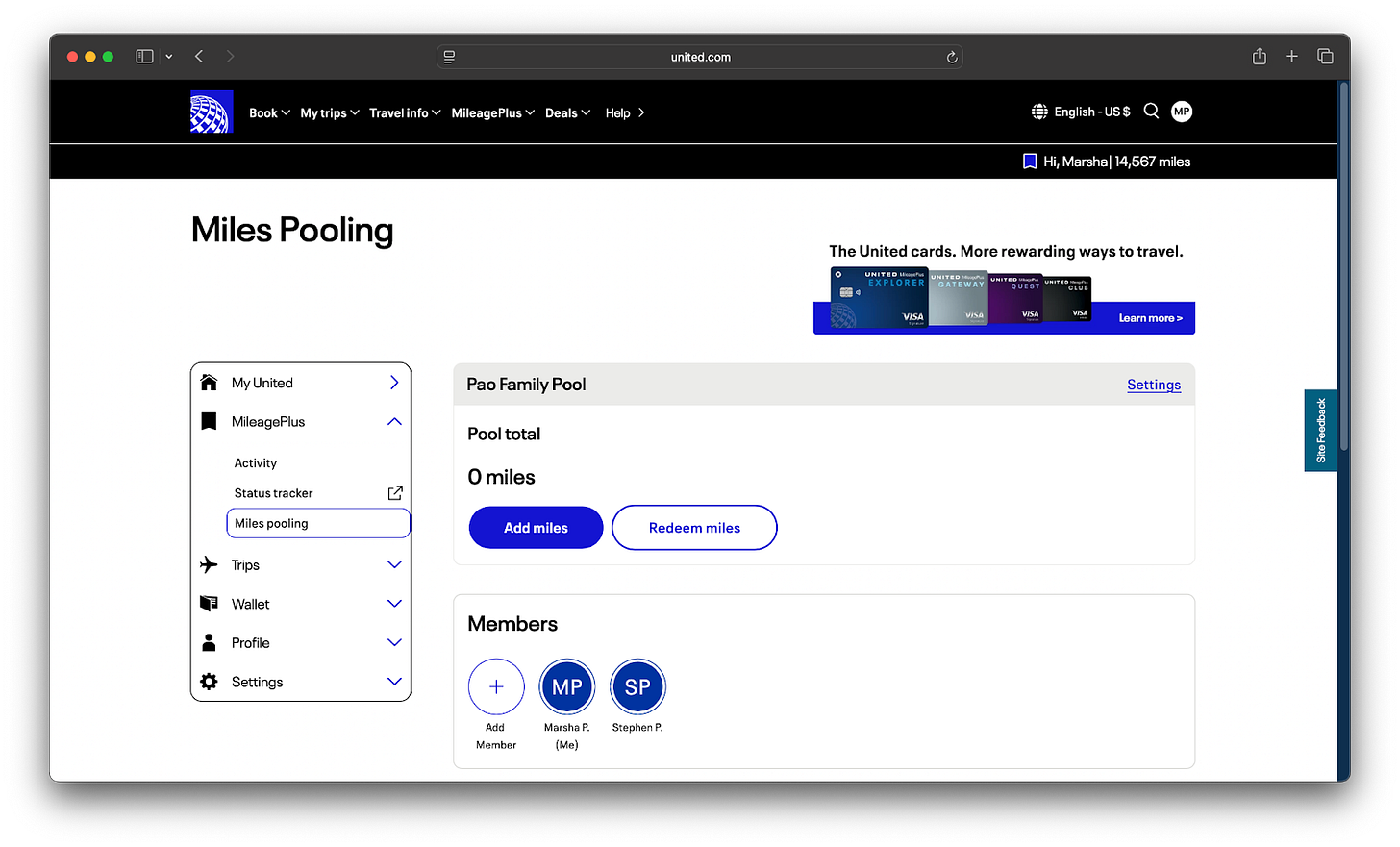Expand the Settings sidebar section chevron

[394, 682]
